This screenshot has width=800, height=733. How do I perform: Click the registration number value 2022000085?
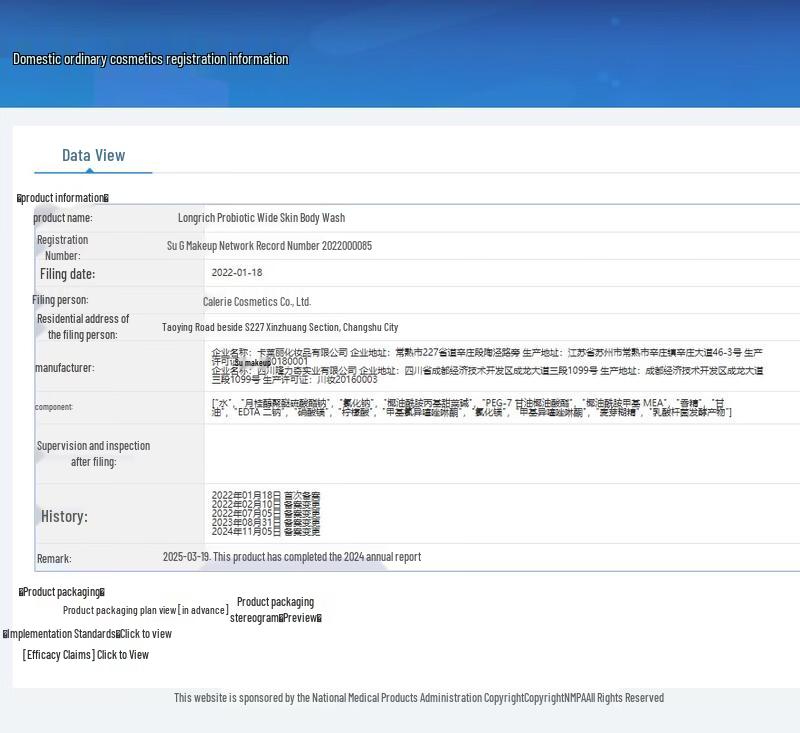(269, 246)
